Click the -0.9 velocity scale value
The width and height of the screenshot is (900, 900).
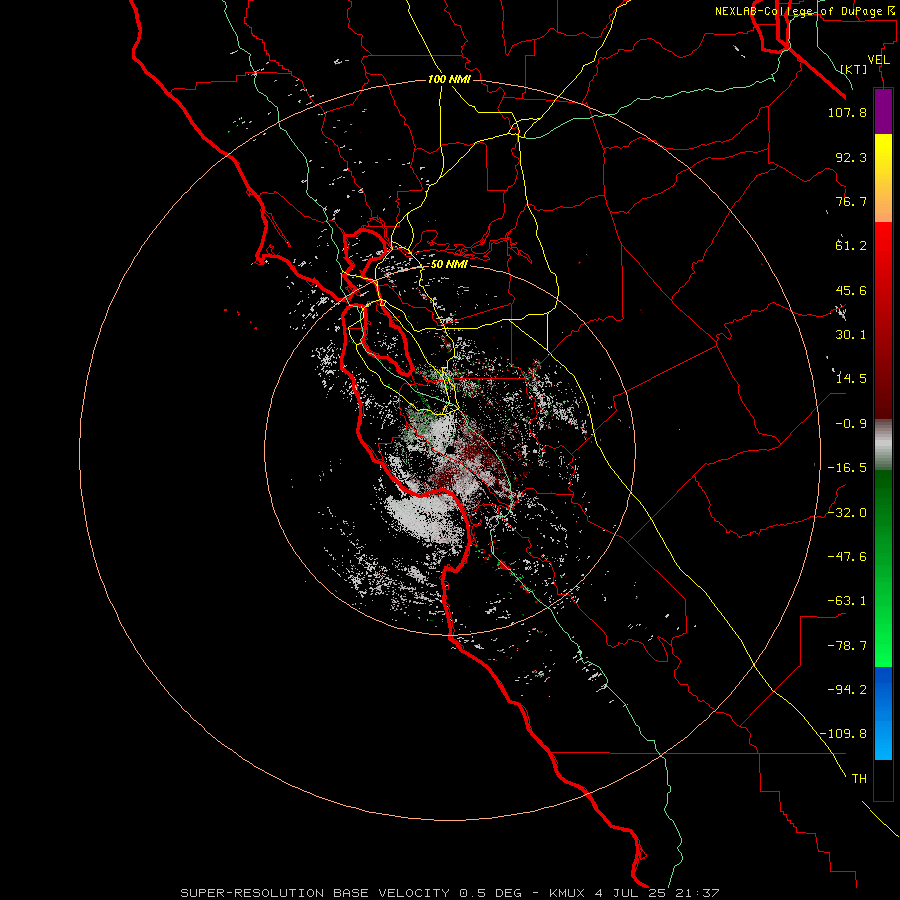(851, 424)
